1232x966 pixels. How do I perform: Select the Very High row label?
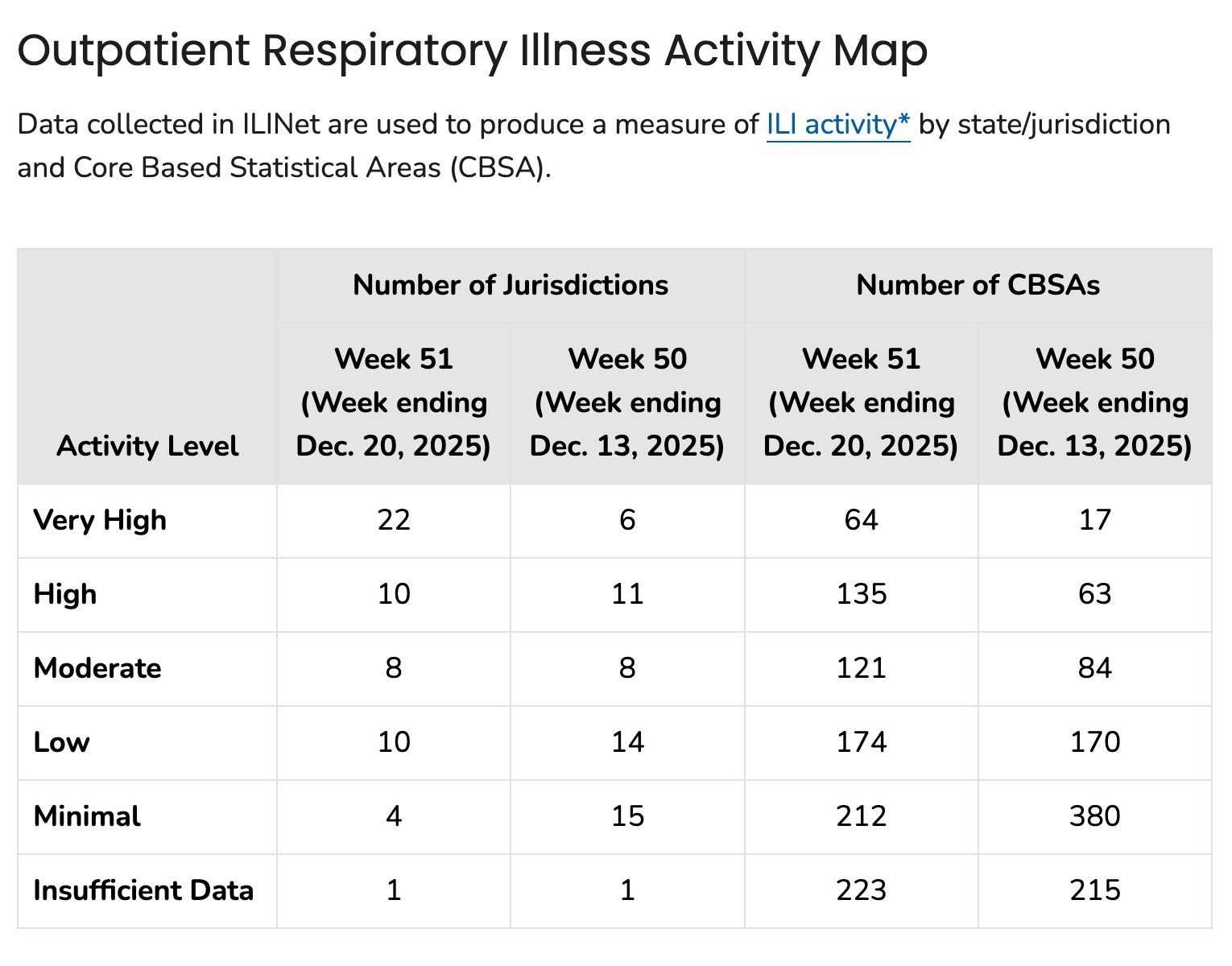[100, 520]
